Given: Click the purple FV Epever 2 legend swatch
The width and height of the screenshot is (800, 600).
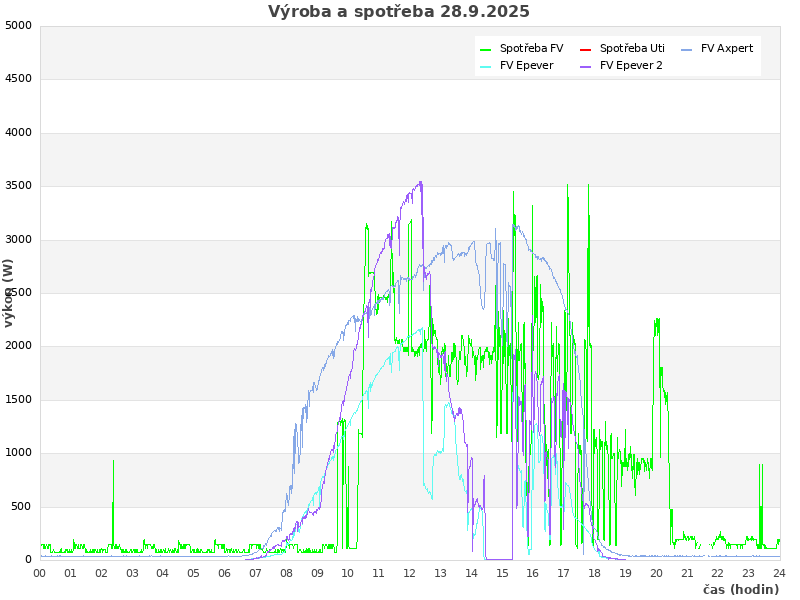Looking at the screenshot, I should [x=586, y=66].
